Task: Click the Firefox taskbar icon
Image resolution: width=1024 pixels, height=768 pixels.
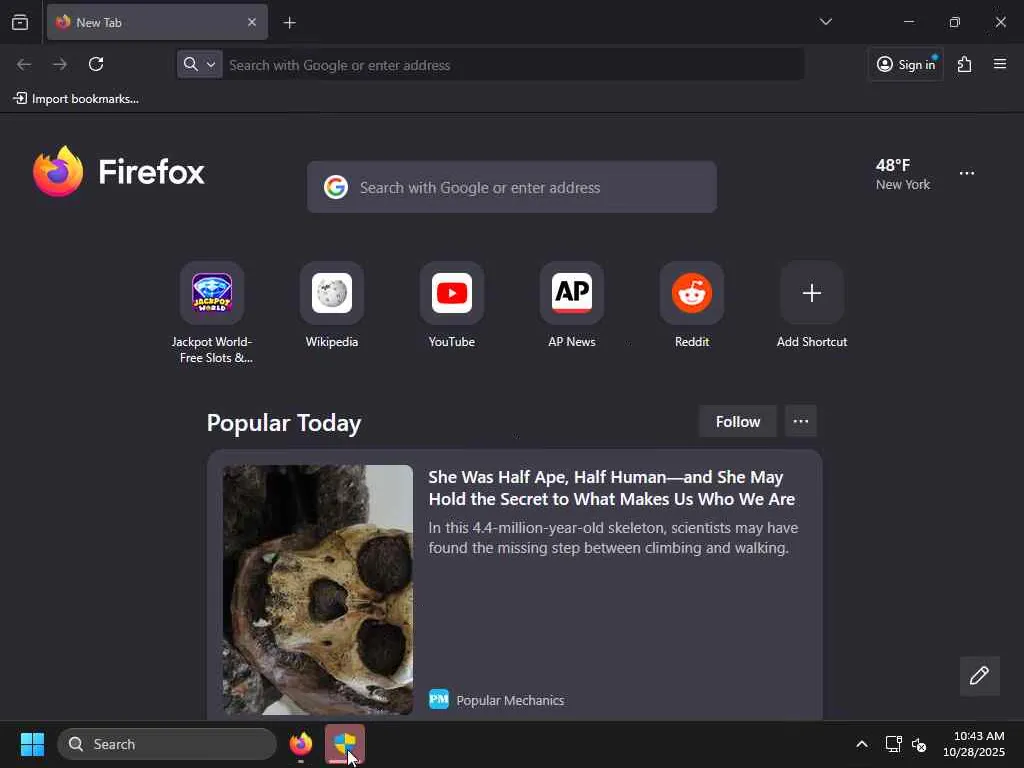Action: point(301,744)
